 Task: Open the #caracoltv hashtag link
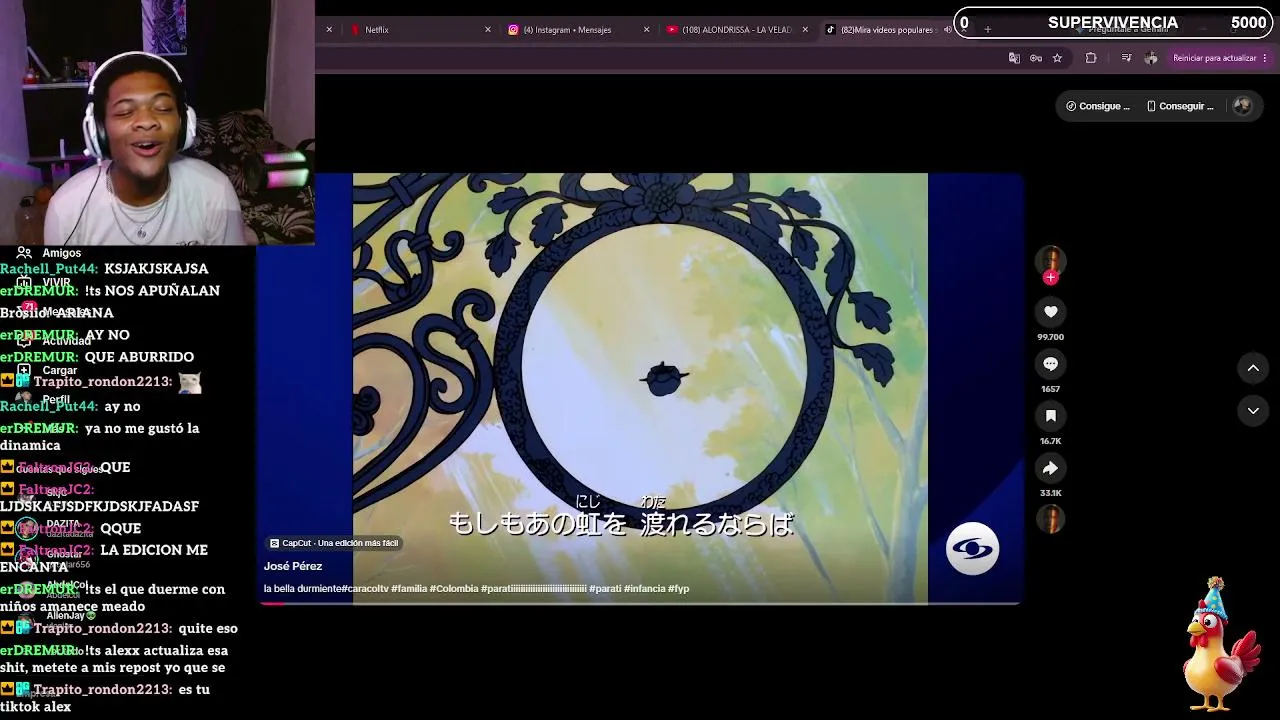365,589
